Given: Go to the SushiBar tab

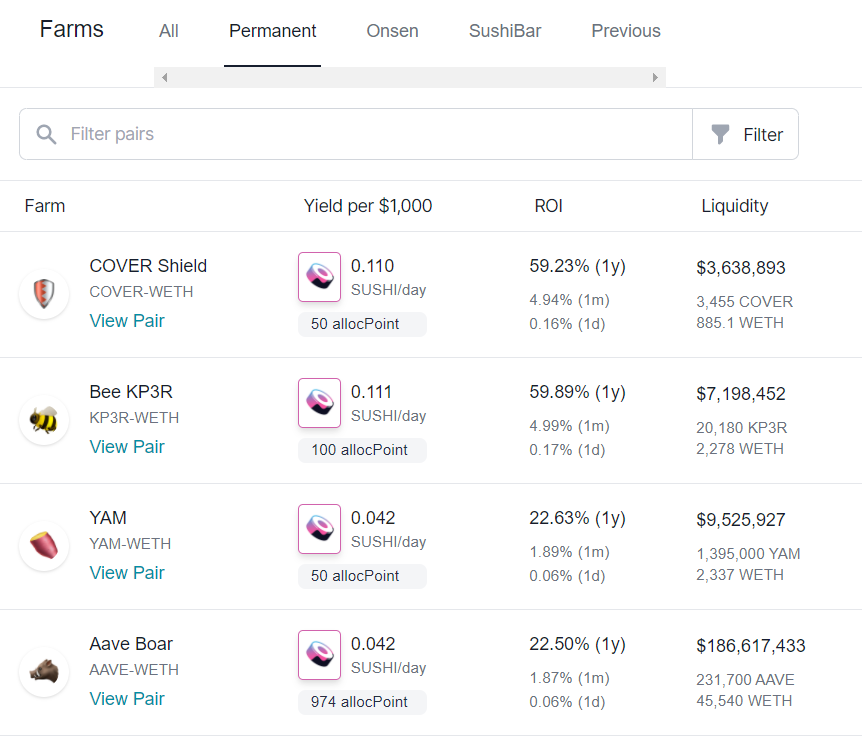Looking at the screenshot, I should (x=505, y=31).
